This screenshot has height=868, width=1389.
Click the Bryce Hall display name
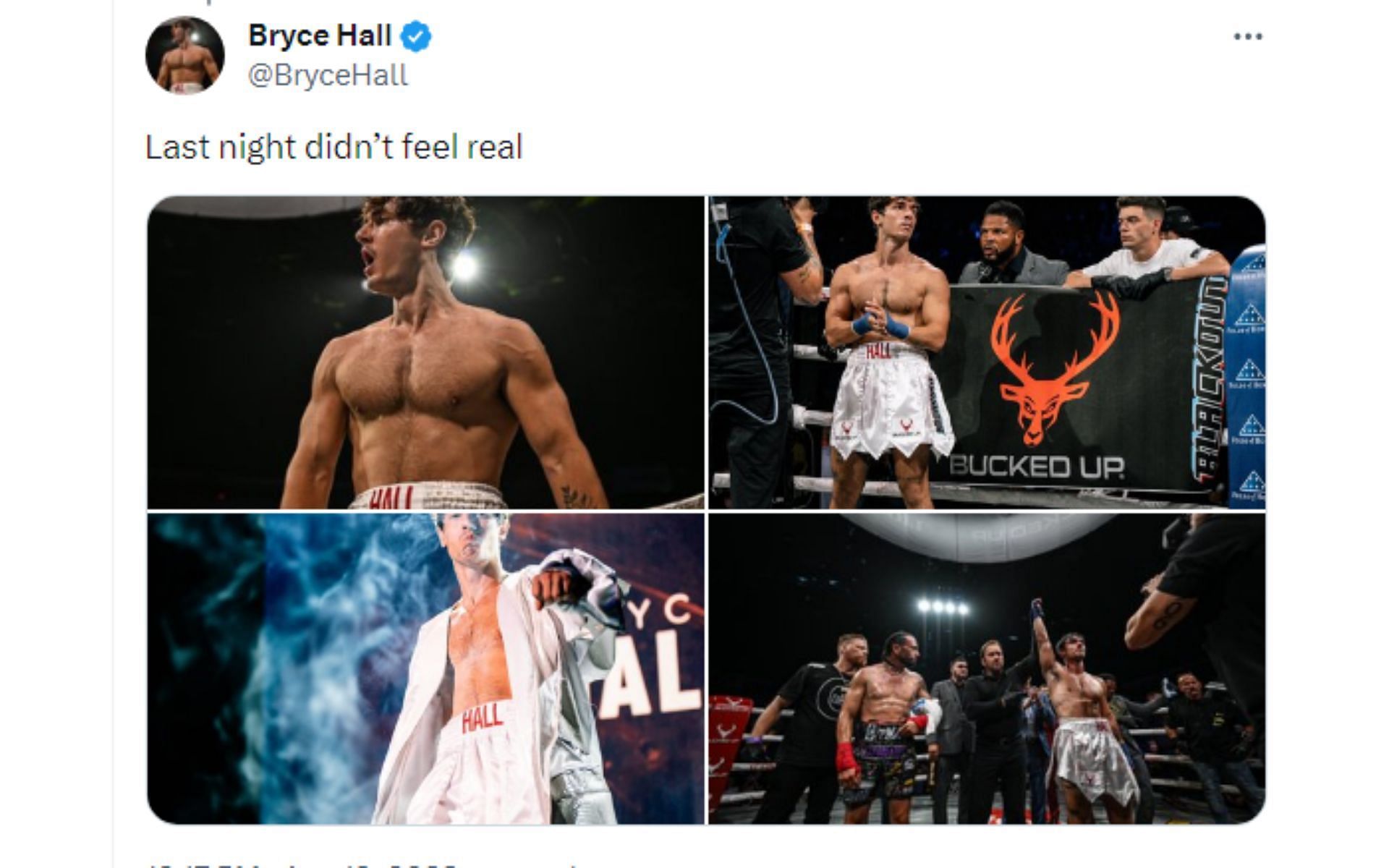[320, 35]
